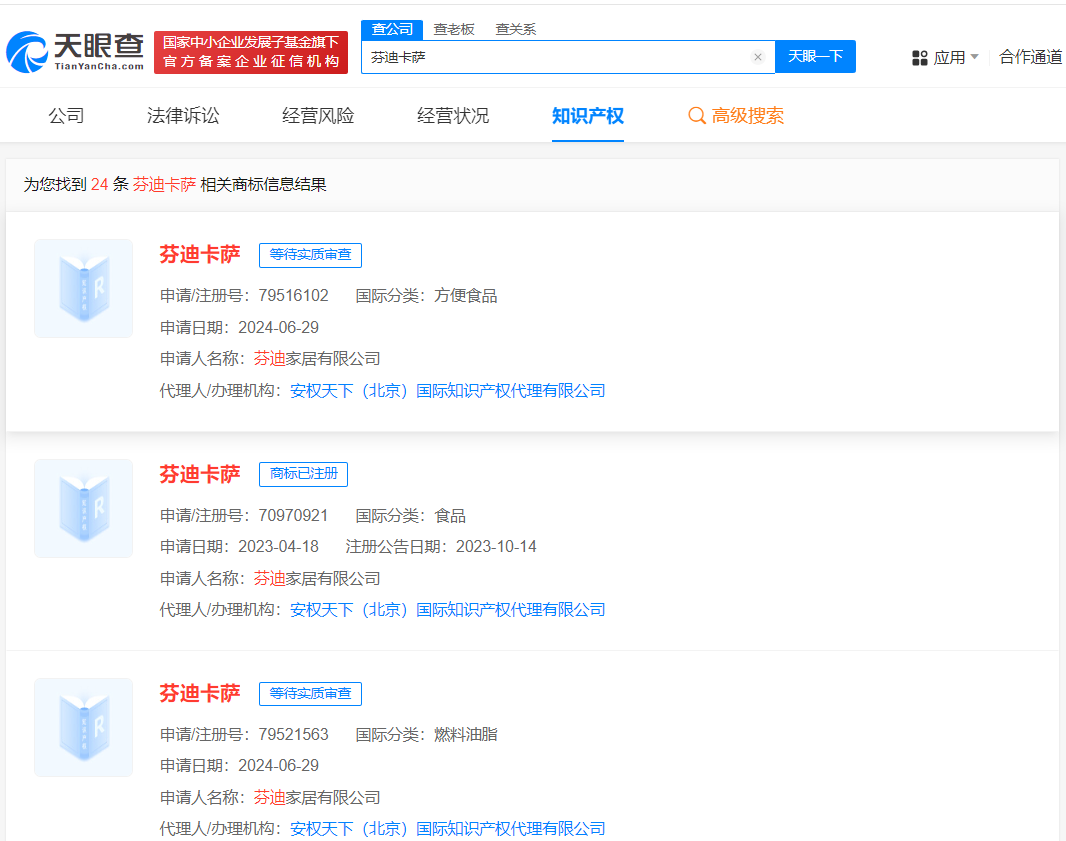Switch to the 经营状况 tab
Screen dimensions: 1066x841
pos(453,116)
